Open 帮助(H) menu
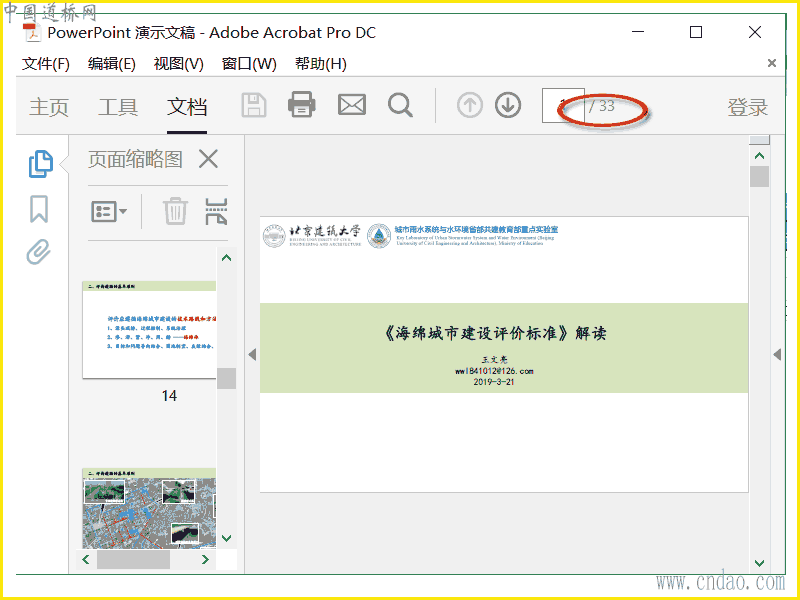 coord(320,64)
